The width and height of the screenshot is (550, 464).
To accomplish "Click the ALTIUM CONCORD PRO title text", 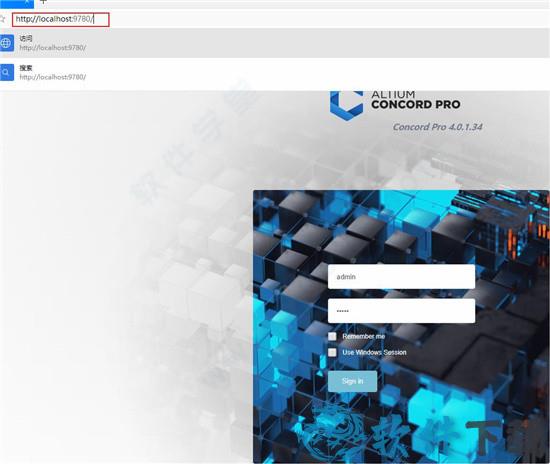I will [x=416, y=100].
